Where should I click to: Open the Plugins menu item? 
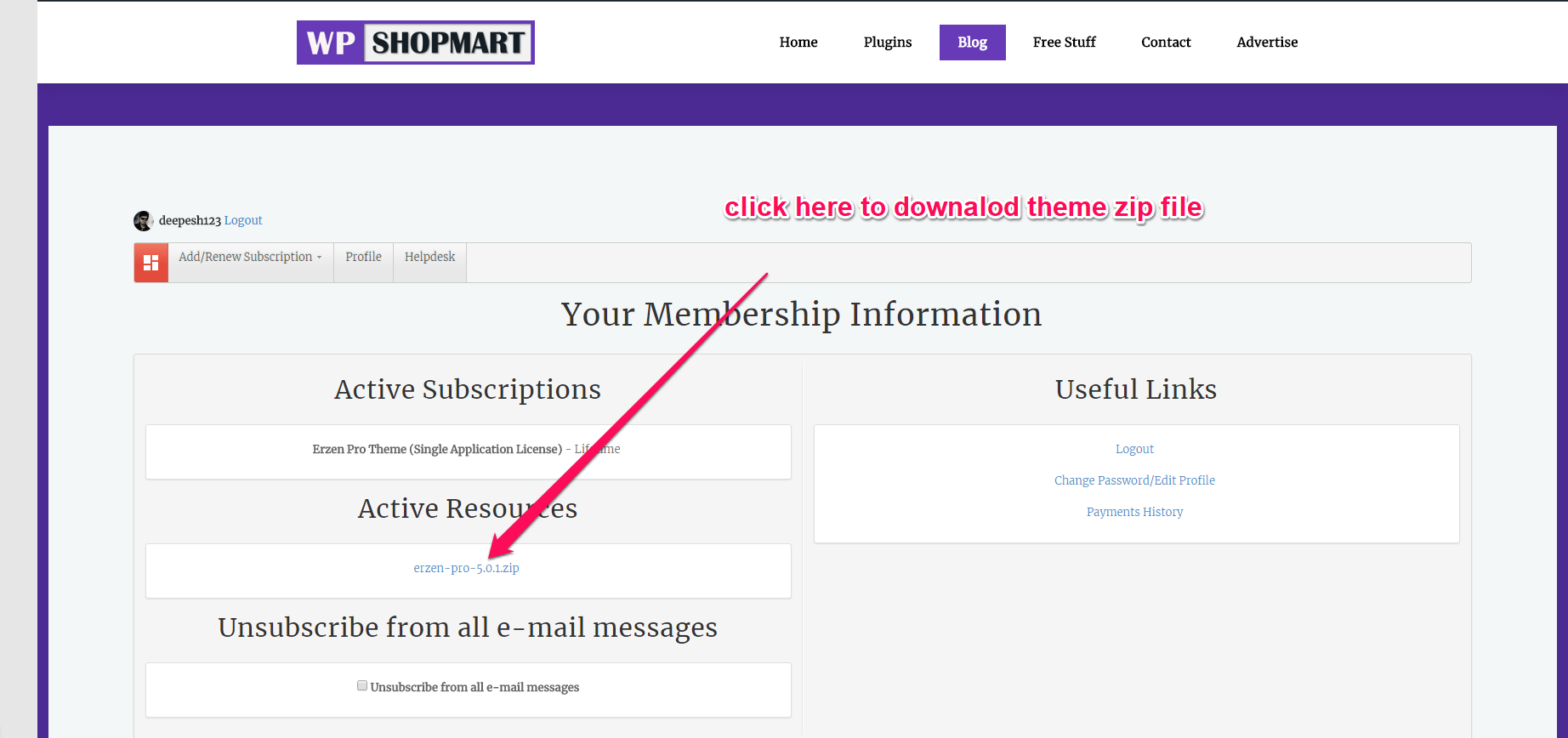888,43
